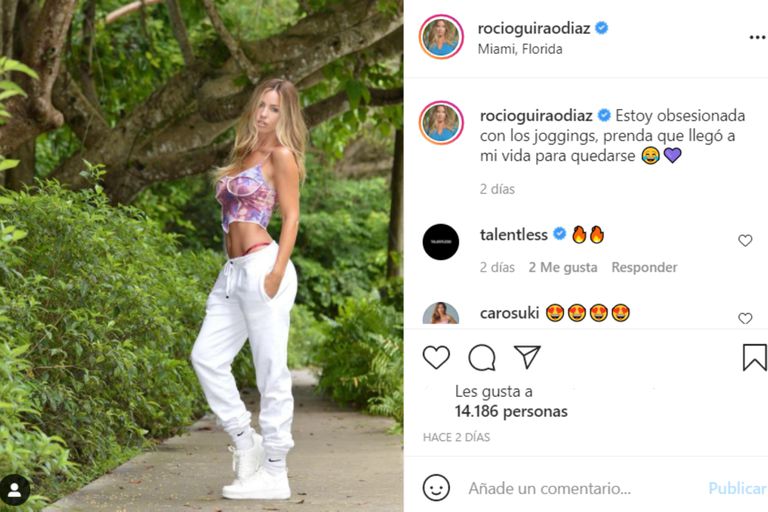Open comments with the speech bubble icon

click(x=482, y=357)
